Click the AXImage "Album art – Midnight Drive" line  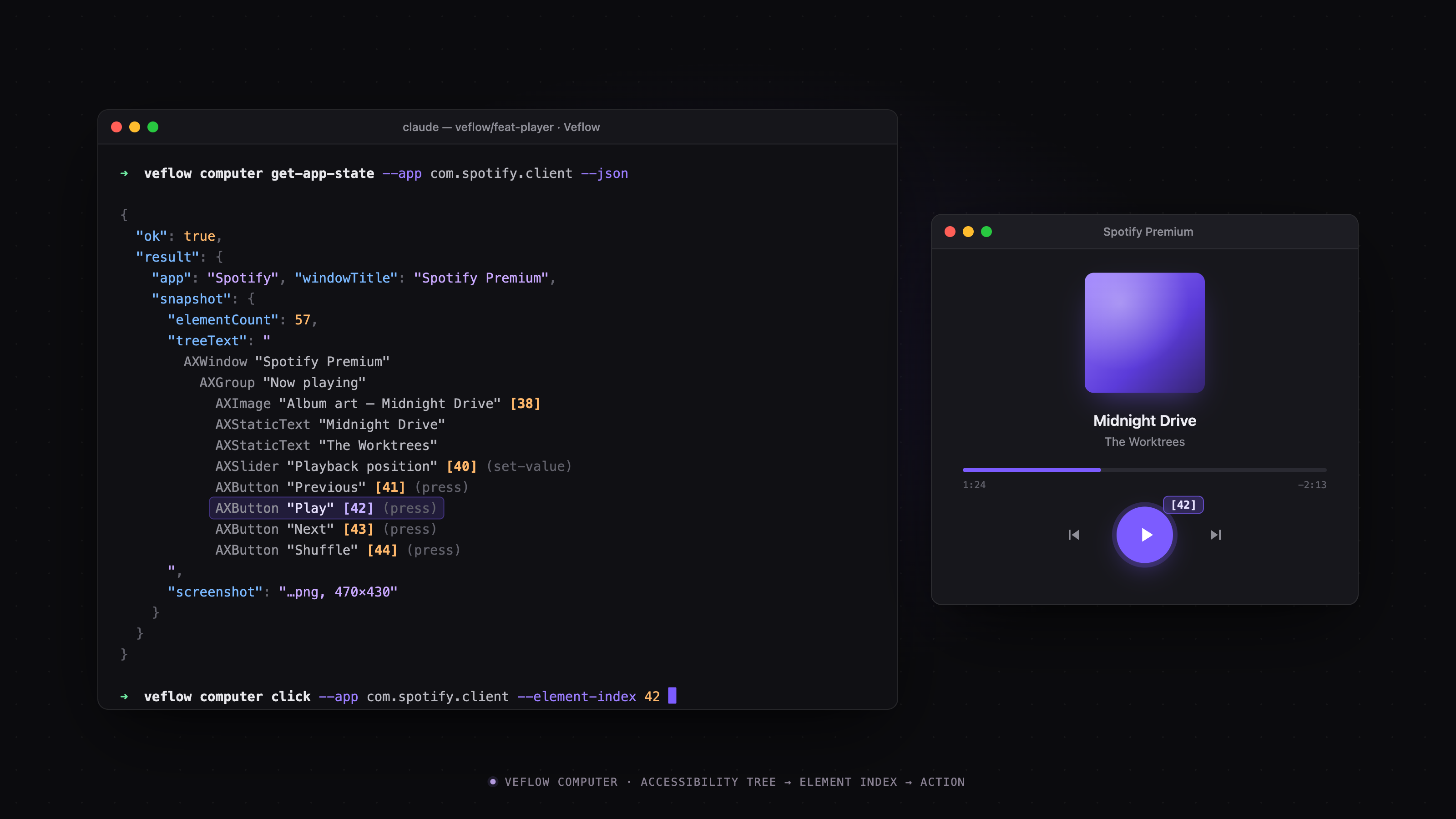(x=378, y=404)
